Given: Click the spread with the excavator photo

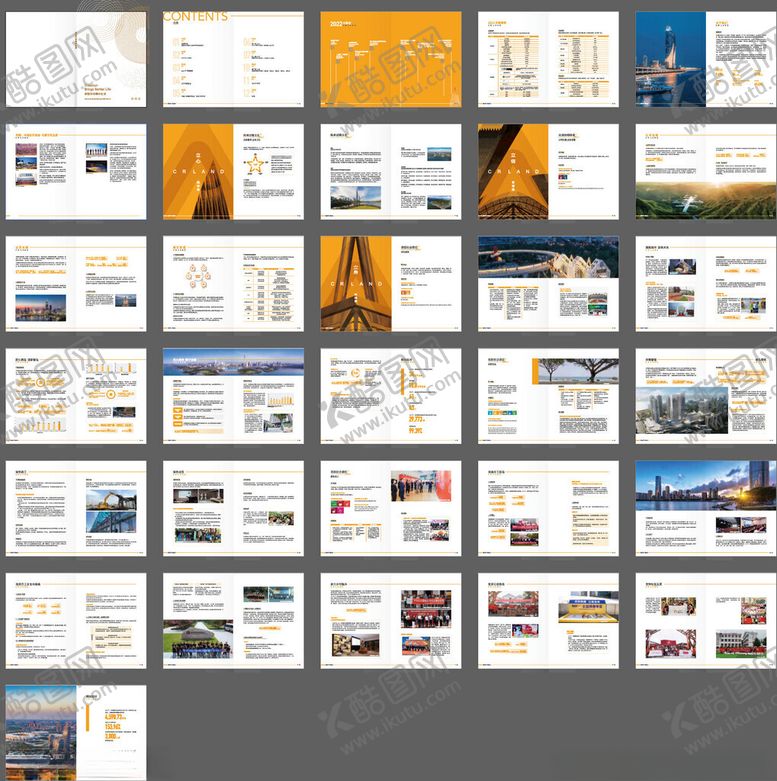Looking at the screenshot, I should [x=76, y=508].
